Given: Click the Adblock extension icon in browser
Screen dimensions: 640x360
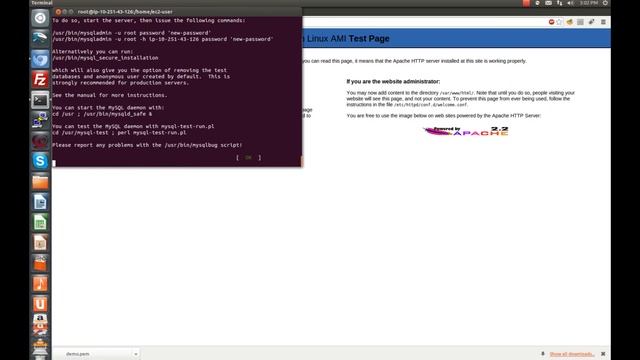Looking at the screenshot, I should [551, 22].
